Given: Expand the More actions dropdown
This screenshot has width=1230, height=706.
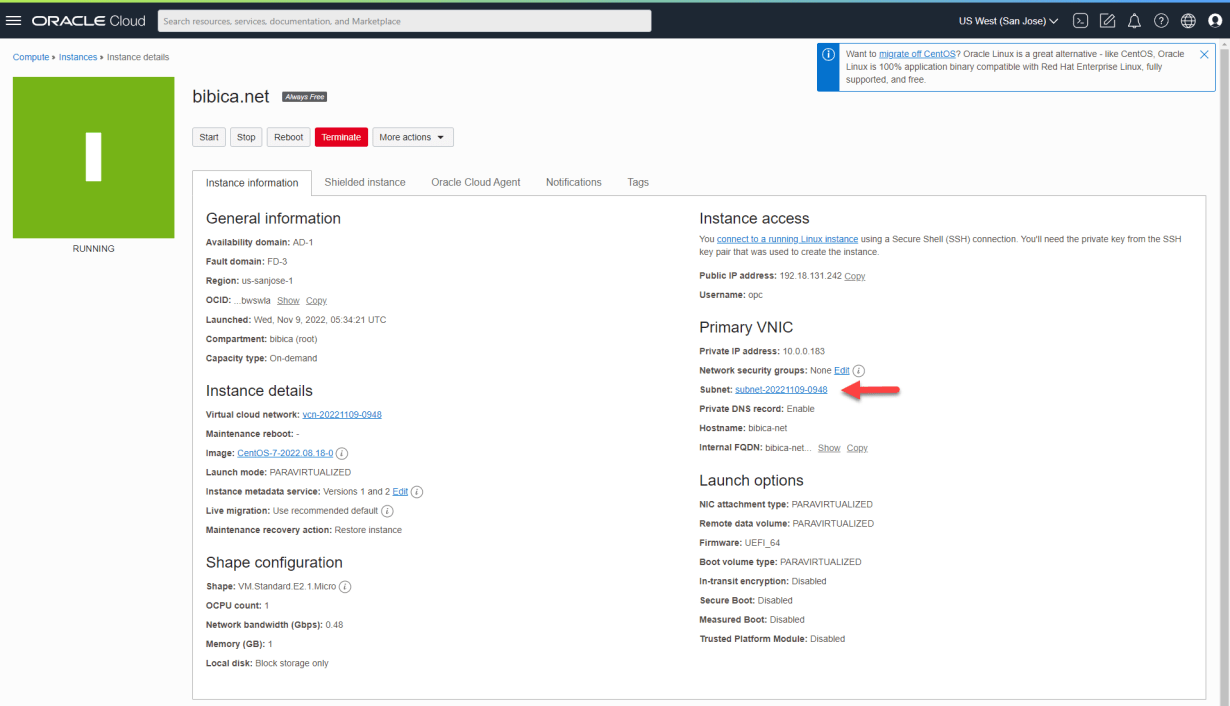Looking at the screenshot, I should pyautogui.click(x=413, y=137).
